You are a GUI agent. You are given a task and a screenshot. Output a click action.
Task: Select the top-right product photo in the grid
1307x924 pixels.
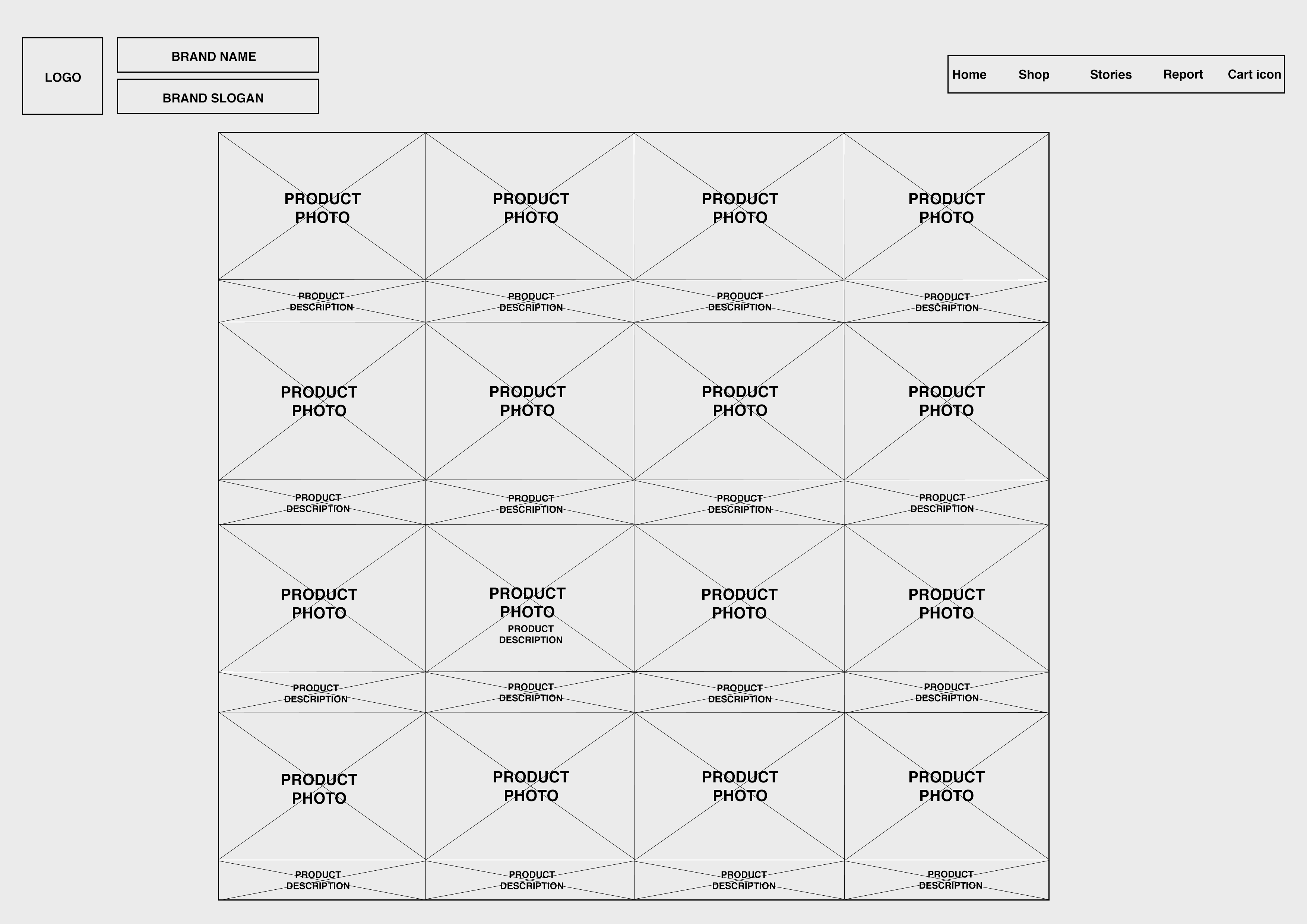click(x=946, y=207)
